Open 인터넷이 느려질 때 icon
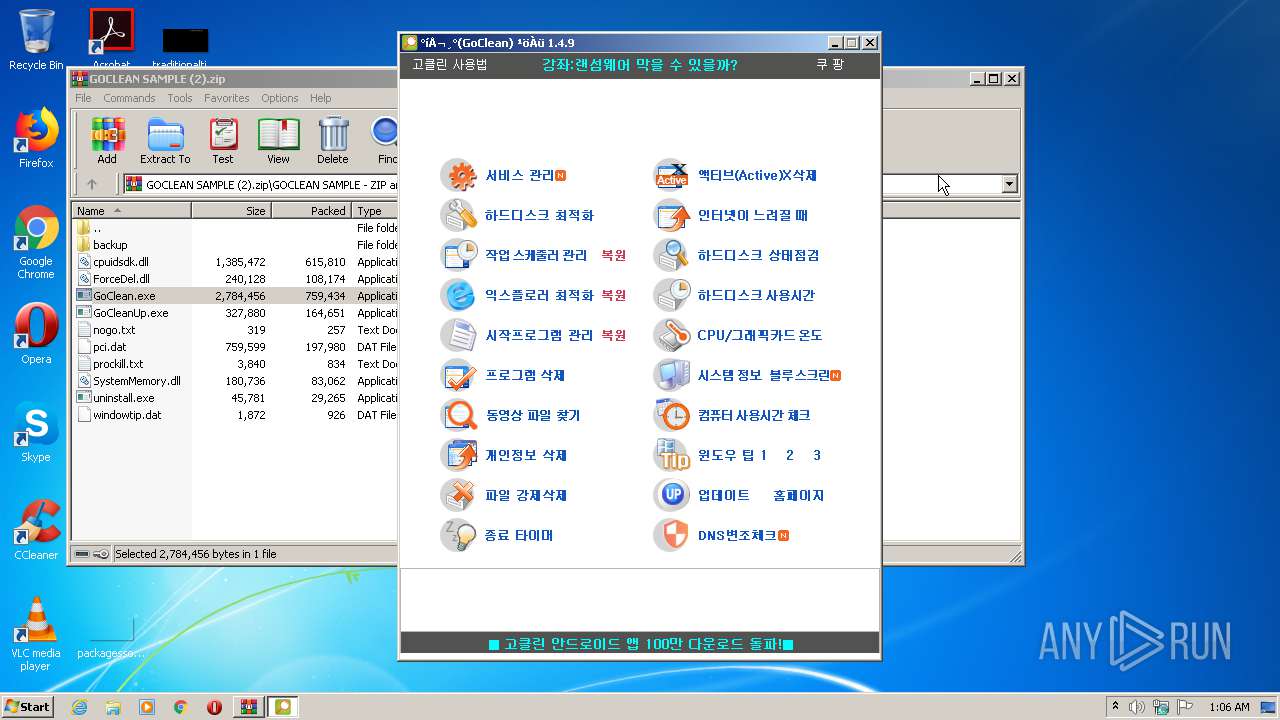 pos(672,215)
